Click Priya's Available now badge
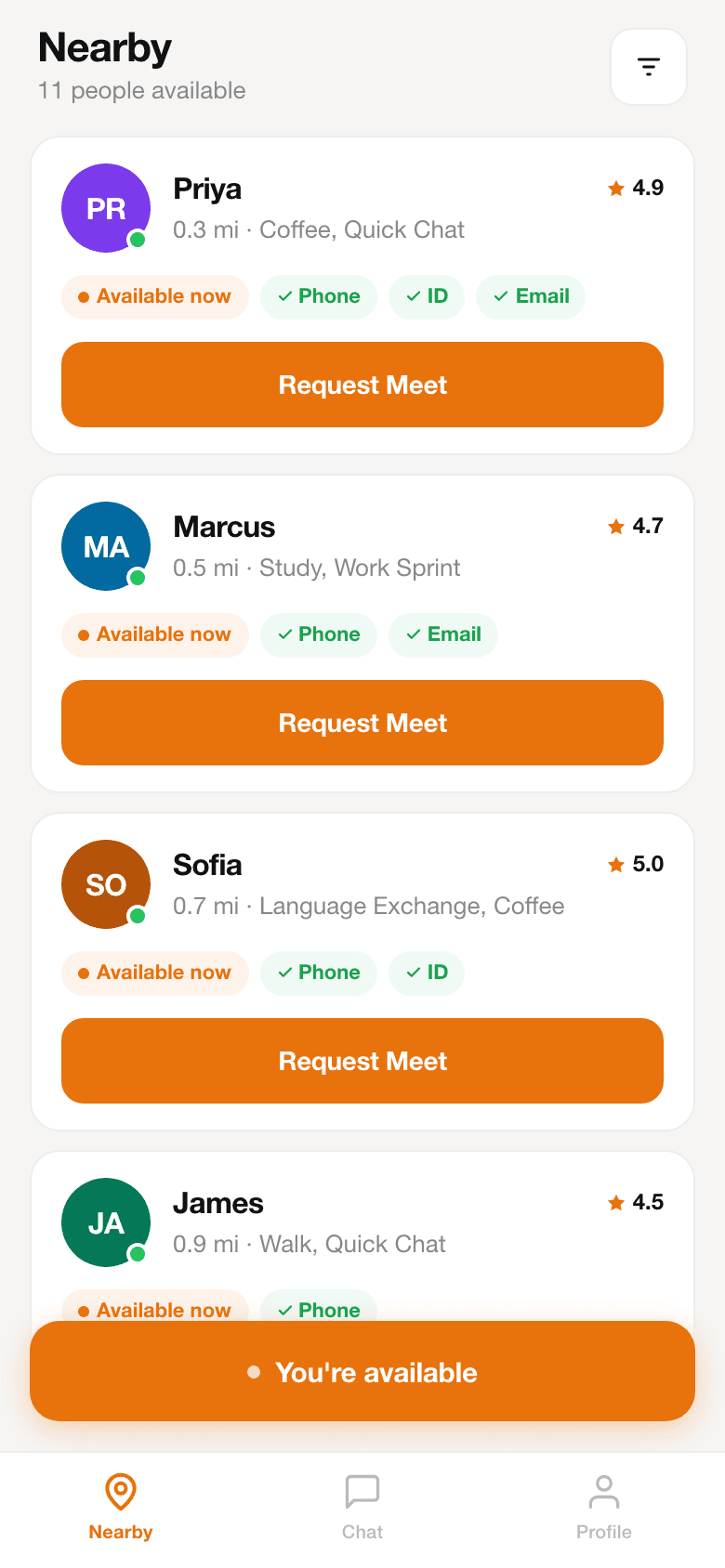The image size is (725, 1568). [155, 297]
